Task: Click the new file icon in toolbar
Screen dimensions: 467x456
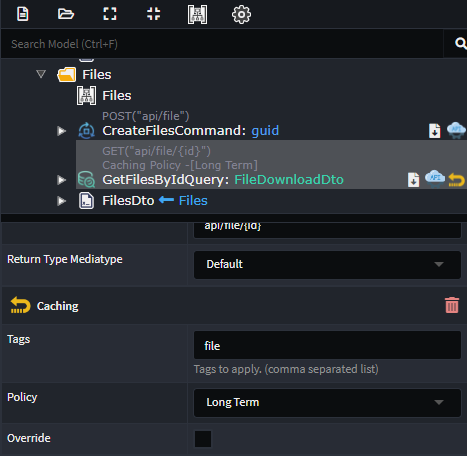Action: (23, 14)
